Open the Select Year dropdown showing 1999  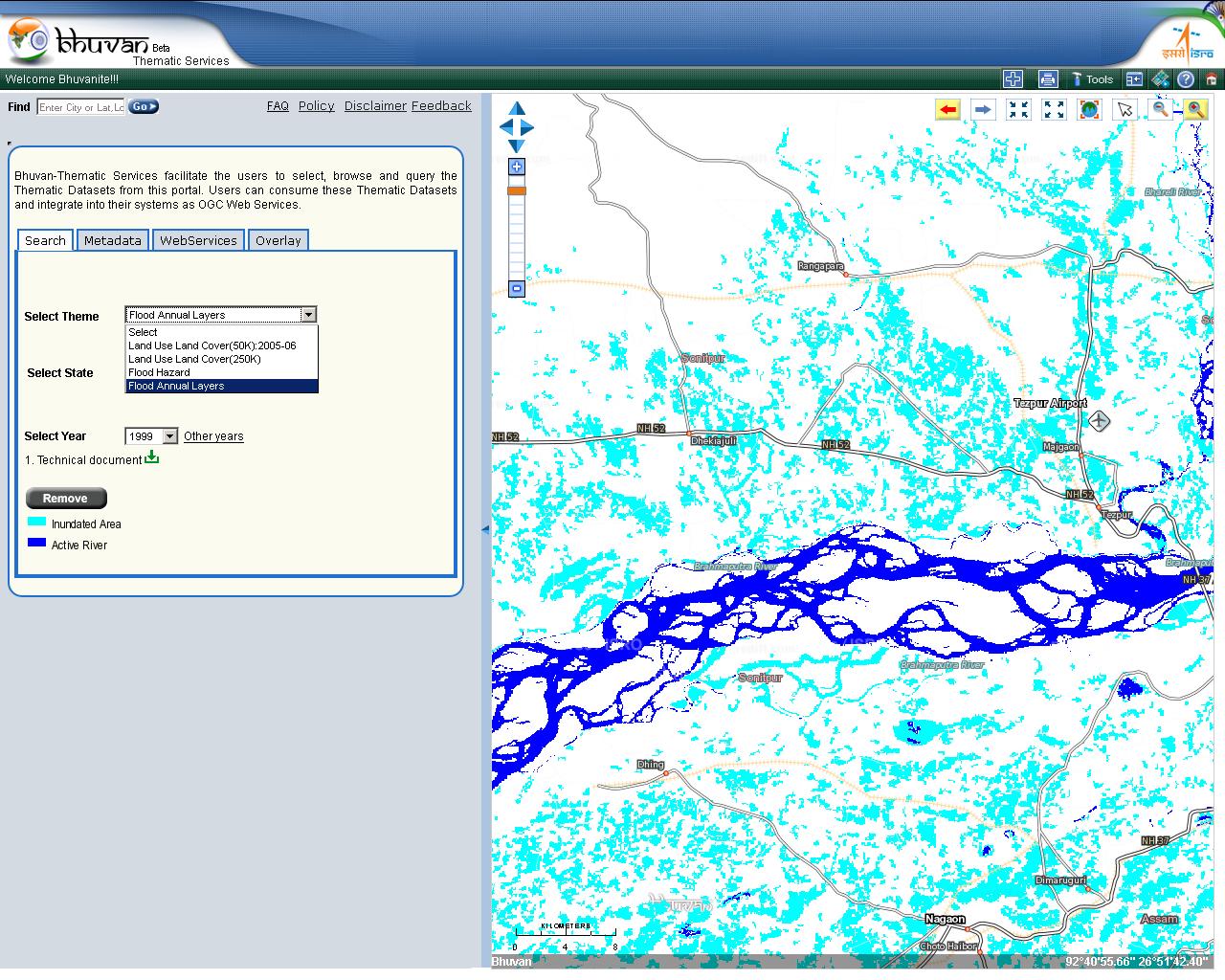pos(151,436)
